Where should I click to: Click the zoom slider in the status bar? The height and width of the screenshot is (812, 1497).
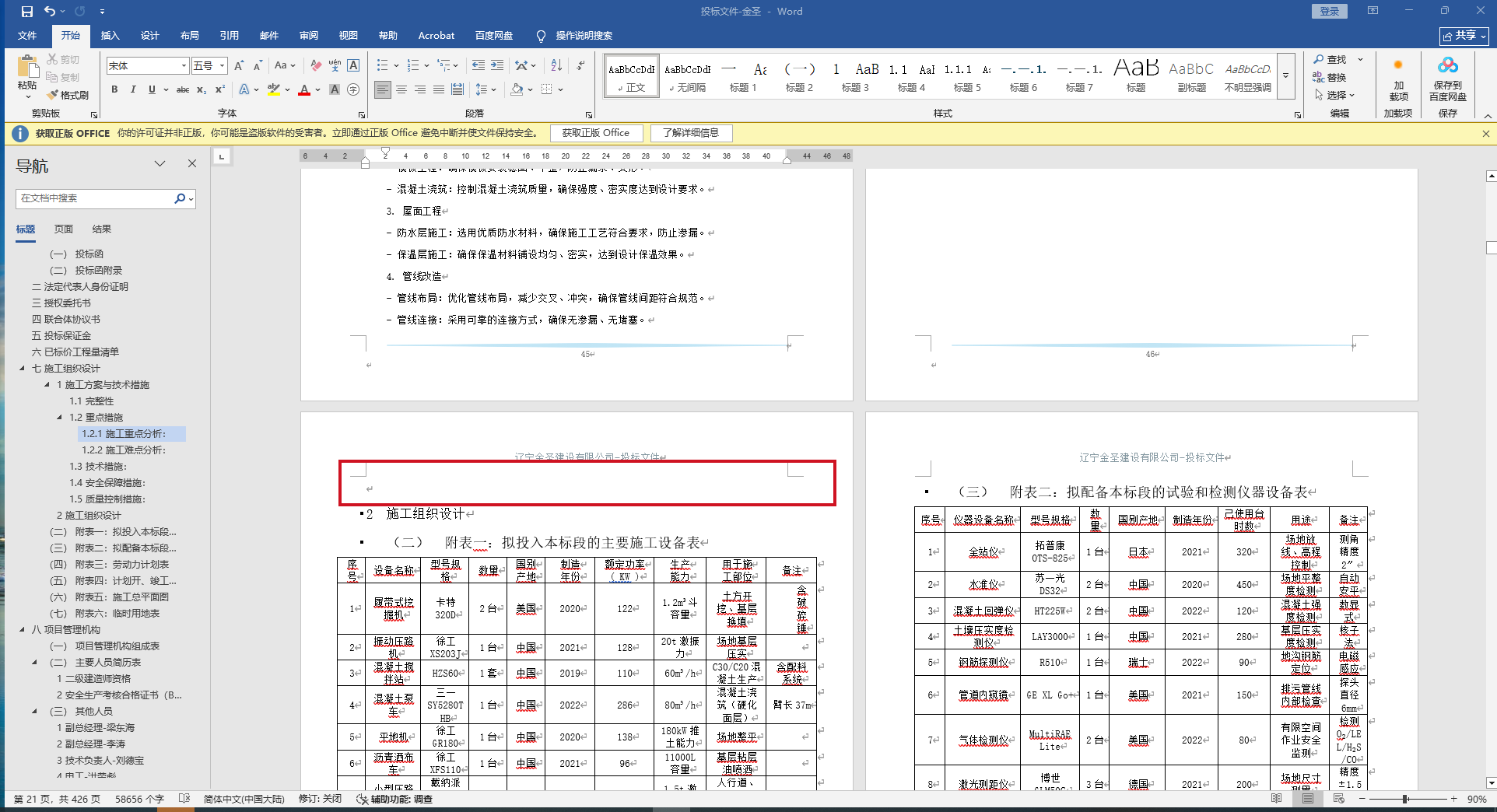coord(1405,799)
